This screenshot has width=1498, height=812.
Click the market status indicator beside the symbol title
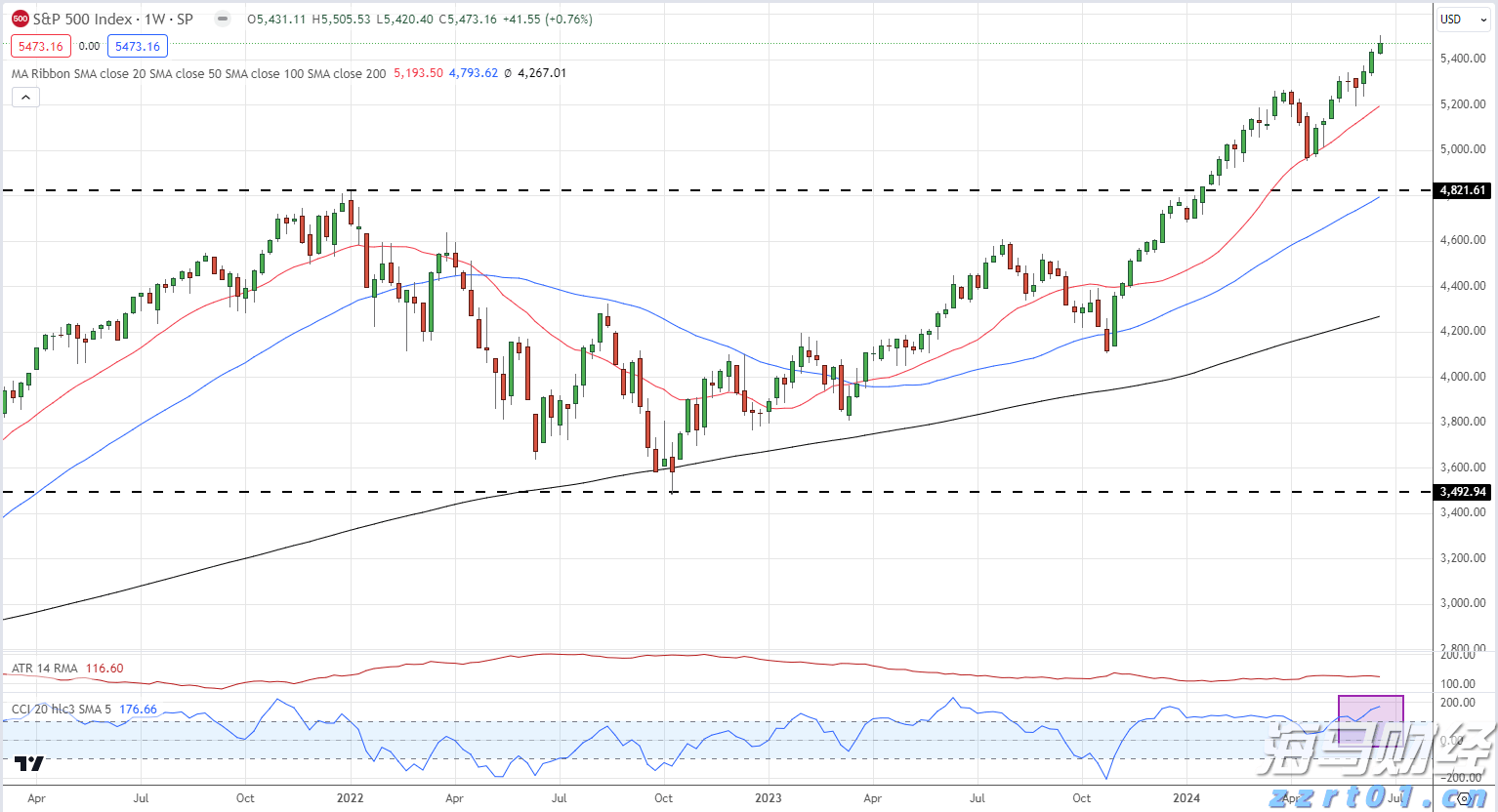tap(223, 19)
